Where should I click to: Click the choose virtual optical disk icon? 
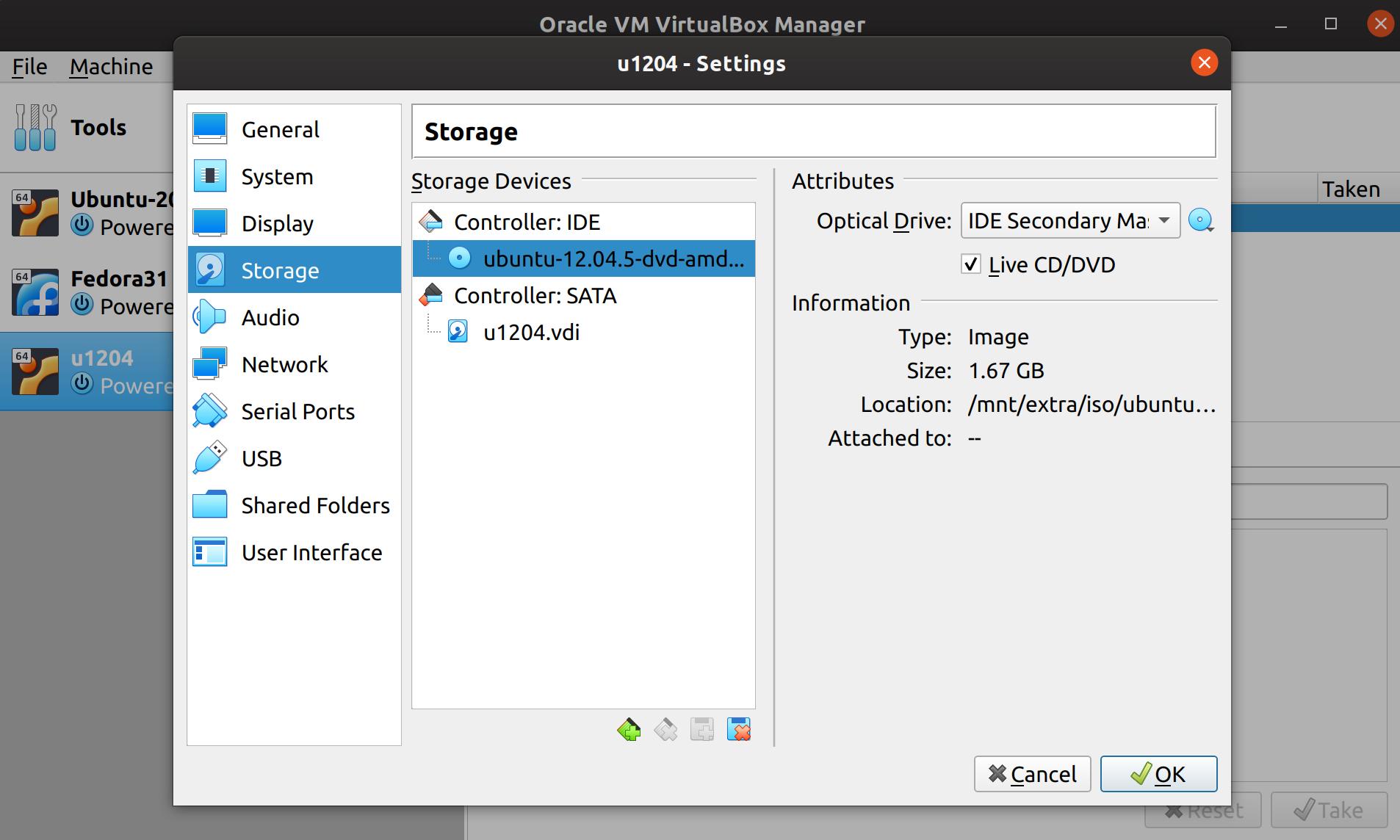pos(1201,220)
